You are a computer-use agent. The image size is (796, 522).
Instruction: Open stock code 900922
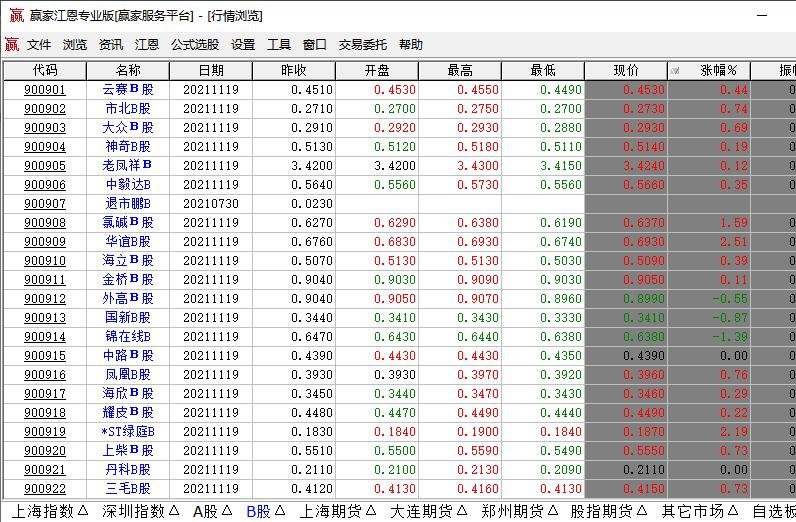[45, 488]
